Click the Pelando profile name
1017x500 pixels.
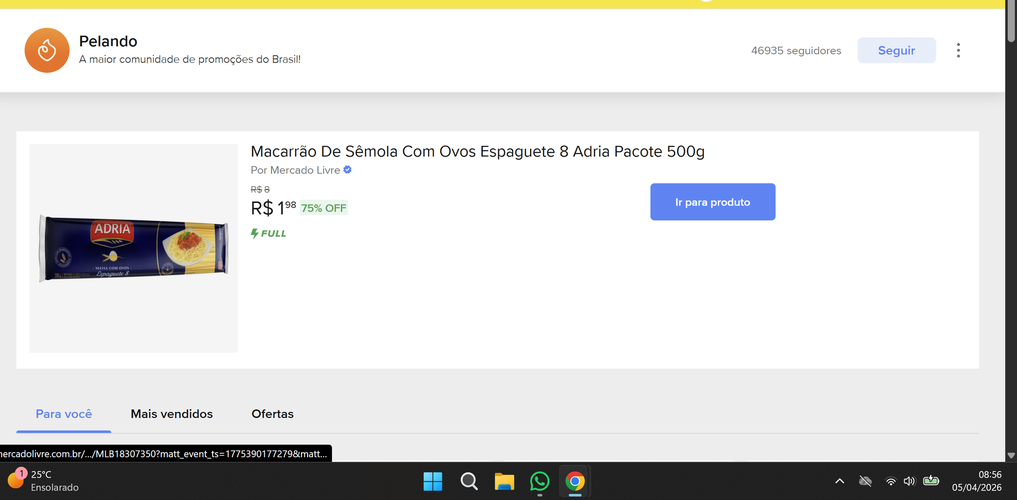click(x=108, y=42)
